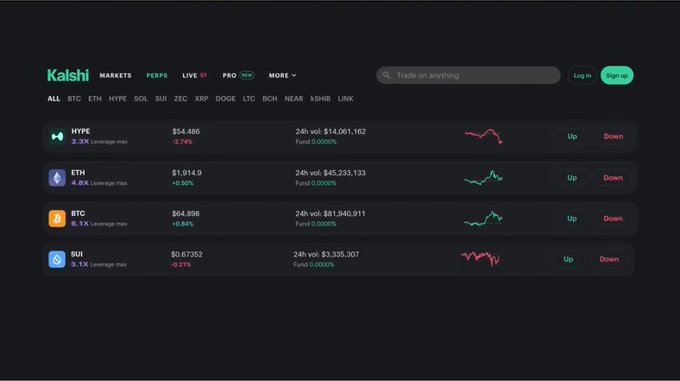Viewport: 680px width, 381px height.
Task: Filter by the SUI tab
Action: tap(161, 99)
